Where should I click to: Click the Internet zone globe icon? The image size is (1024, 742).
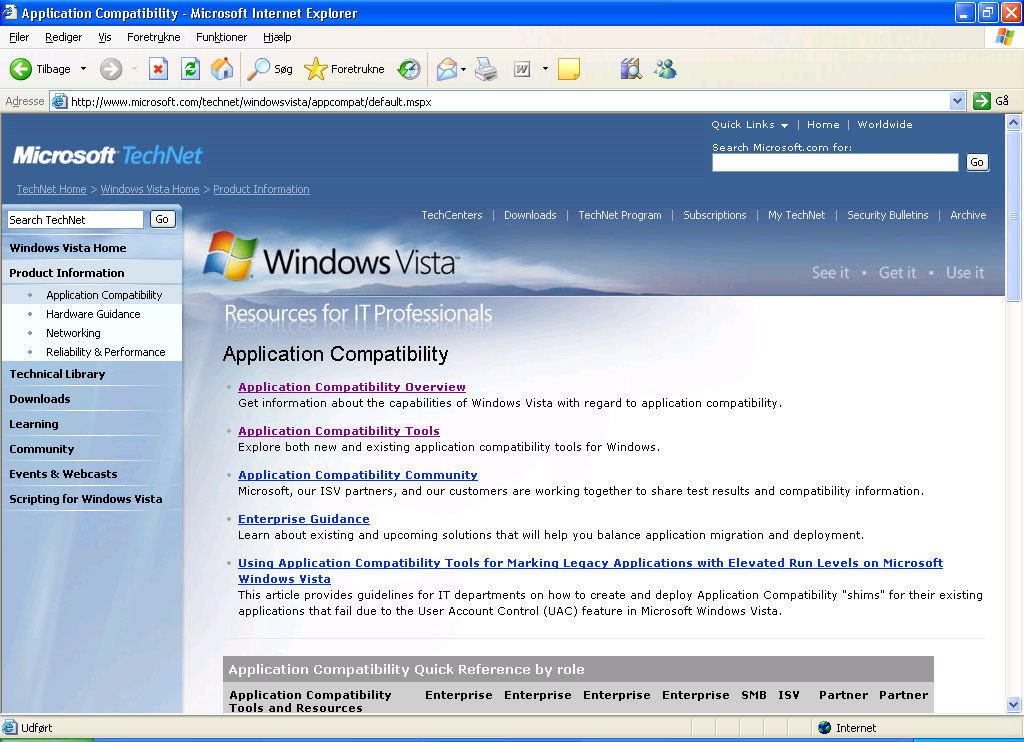point(824,728)
